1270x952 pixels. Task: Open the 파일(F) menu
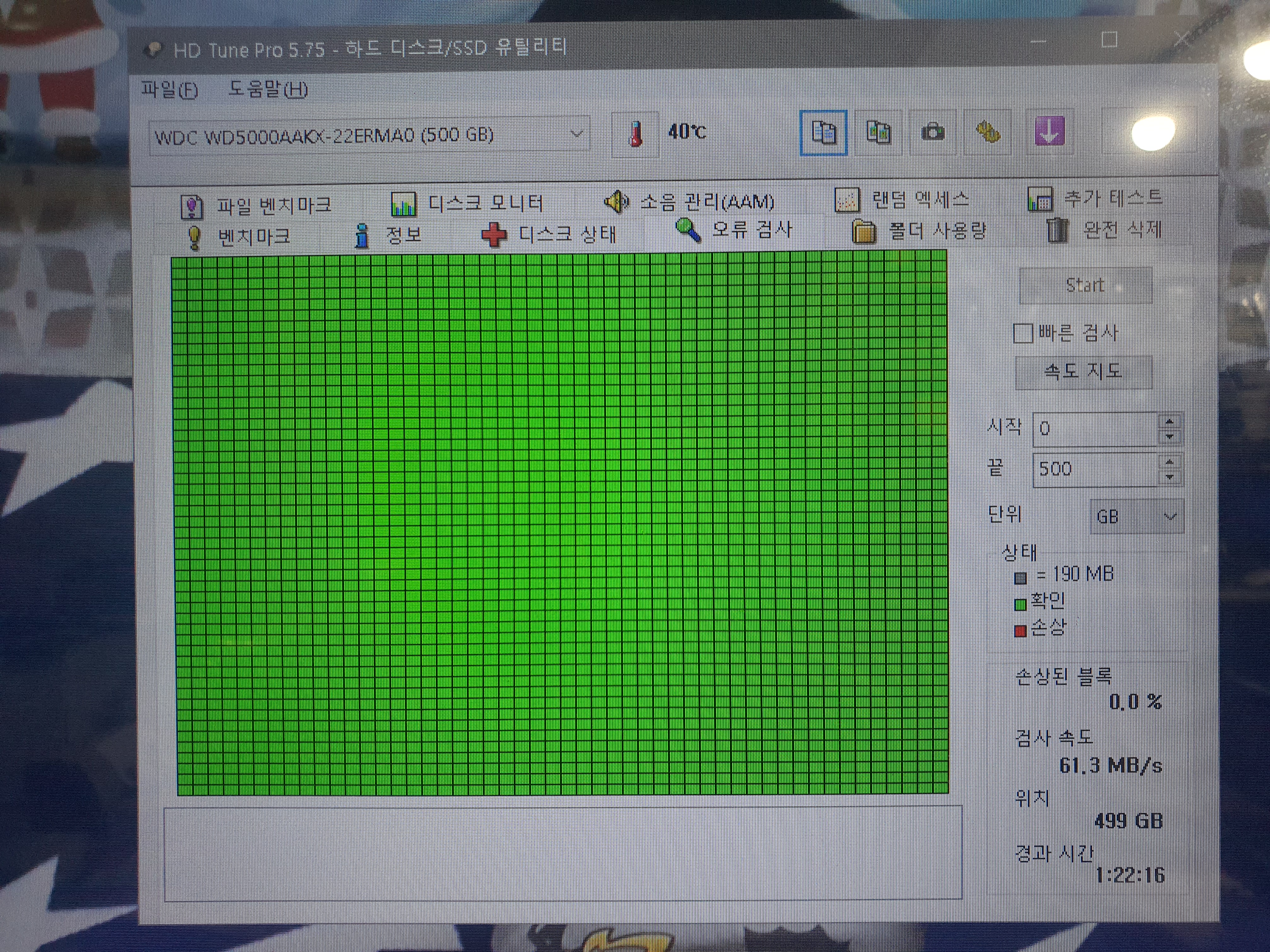coord(169,89)
